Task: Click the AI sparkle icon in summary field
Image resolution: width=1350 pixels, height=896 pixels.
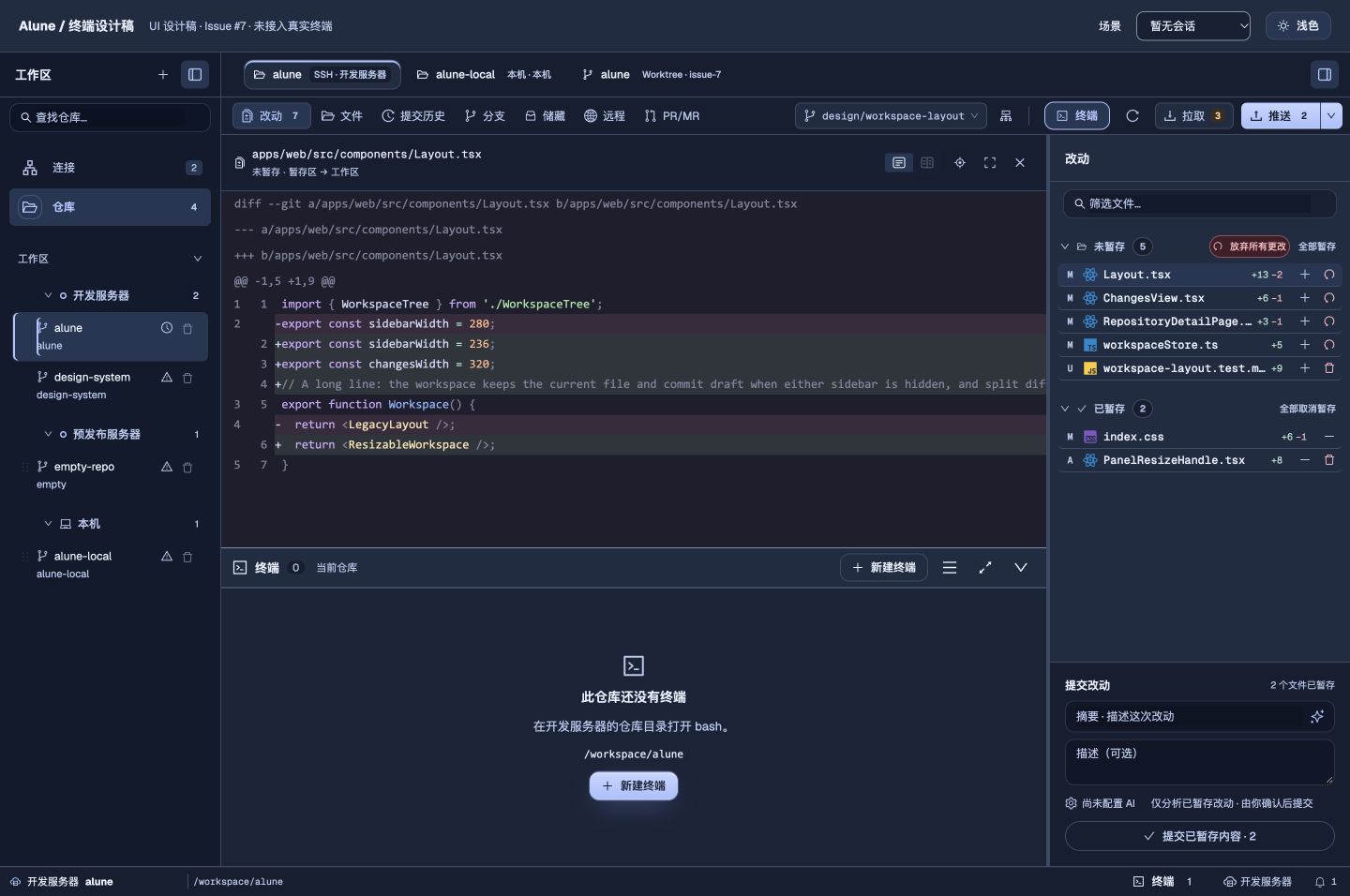Action: pos(1317,716)
